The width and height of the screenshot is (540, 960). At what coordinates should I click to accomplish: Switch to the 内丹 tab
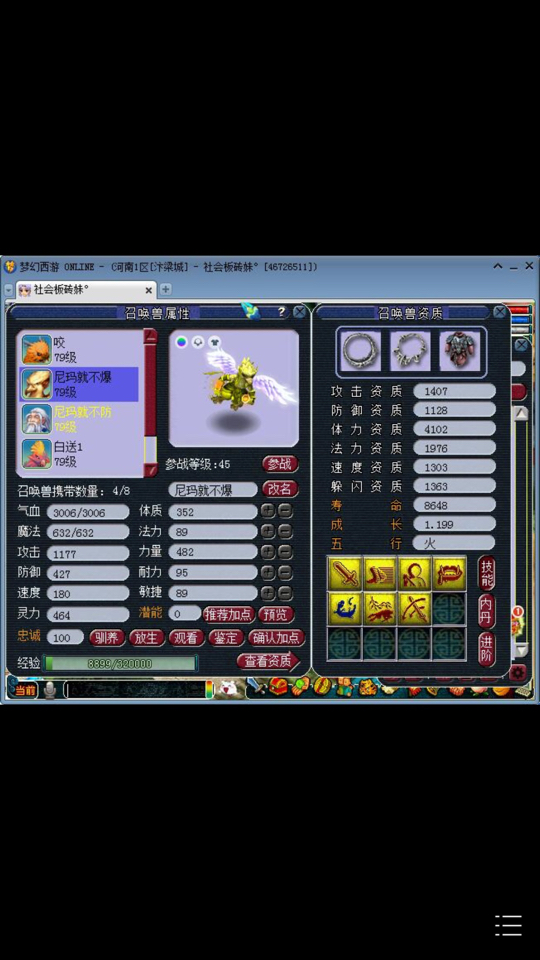tap(487, 610)
